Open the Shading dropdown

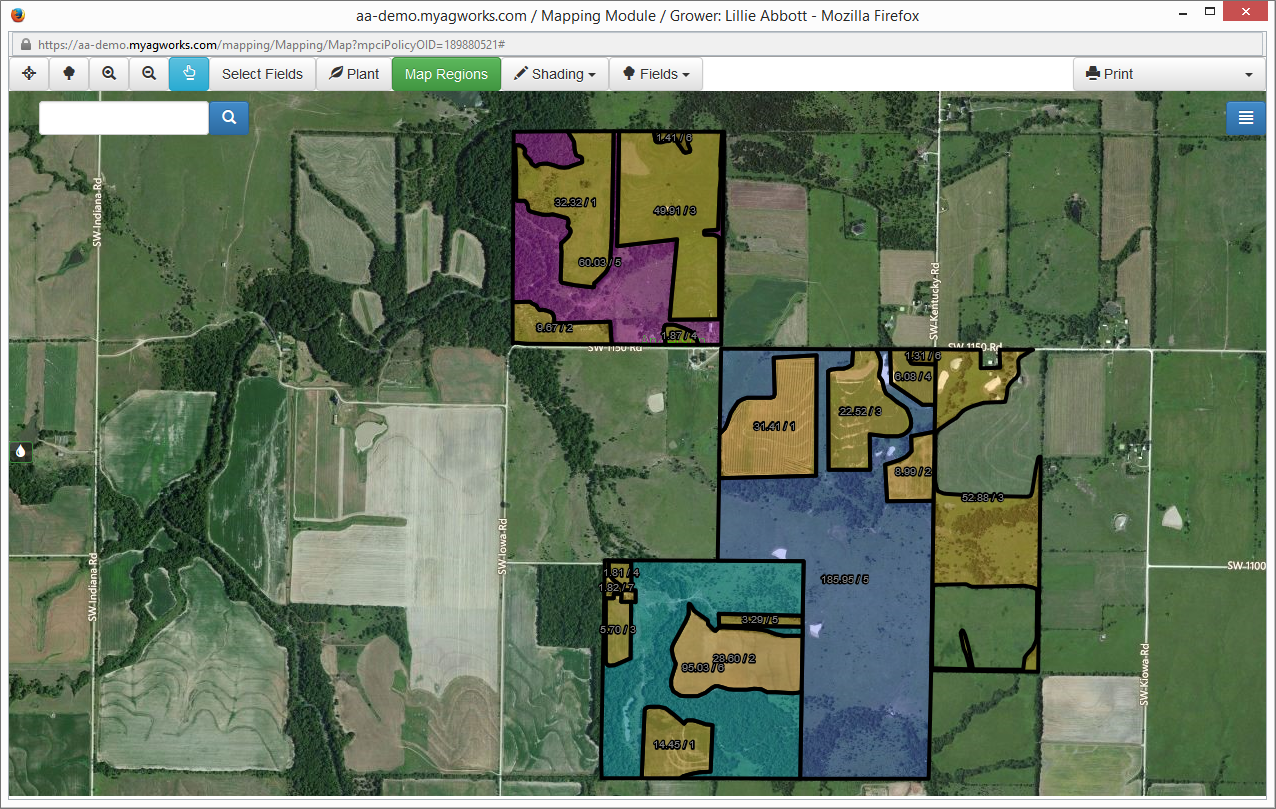coord(554,73)
